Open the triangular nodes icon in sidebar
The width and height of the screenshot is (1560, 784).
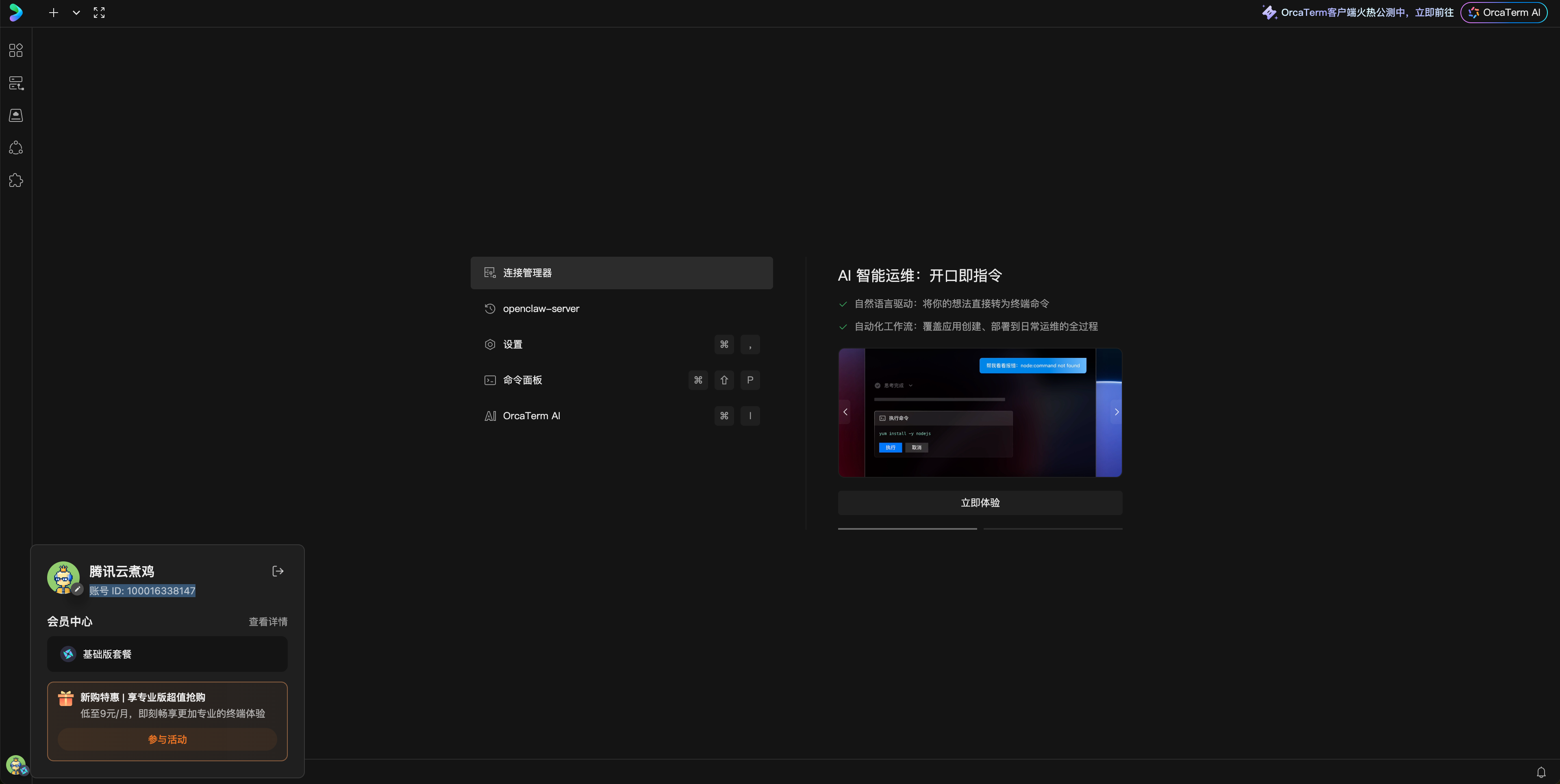tap(16, 148)
